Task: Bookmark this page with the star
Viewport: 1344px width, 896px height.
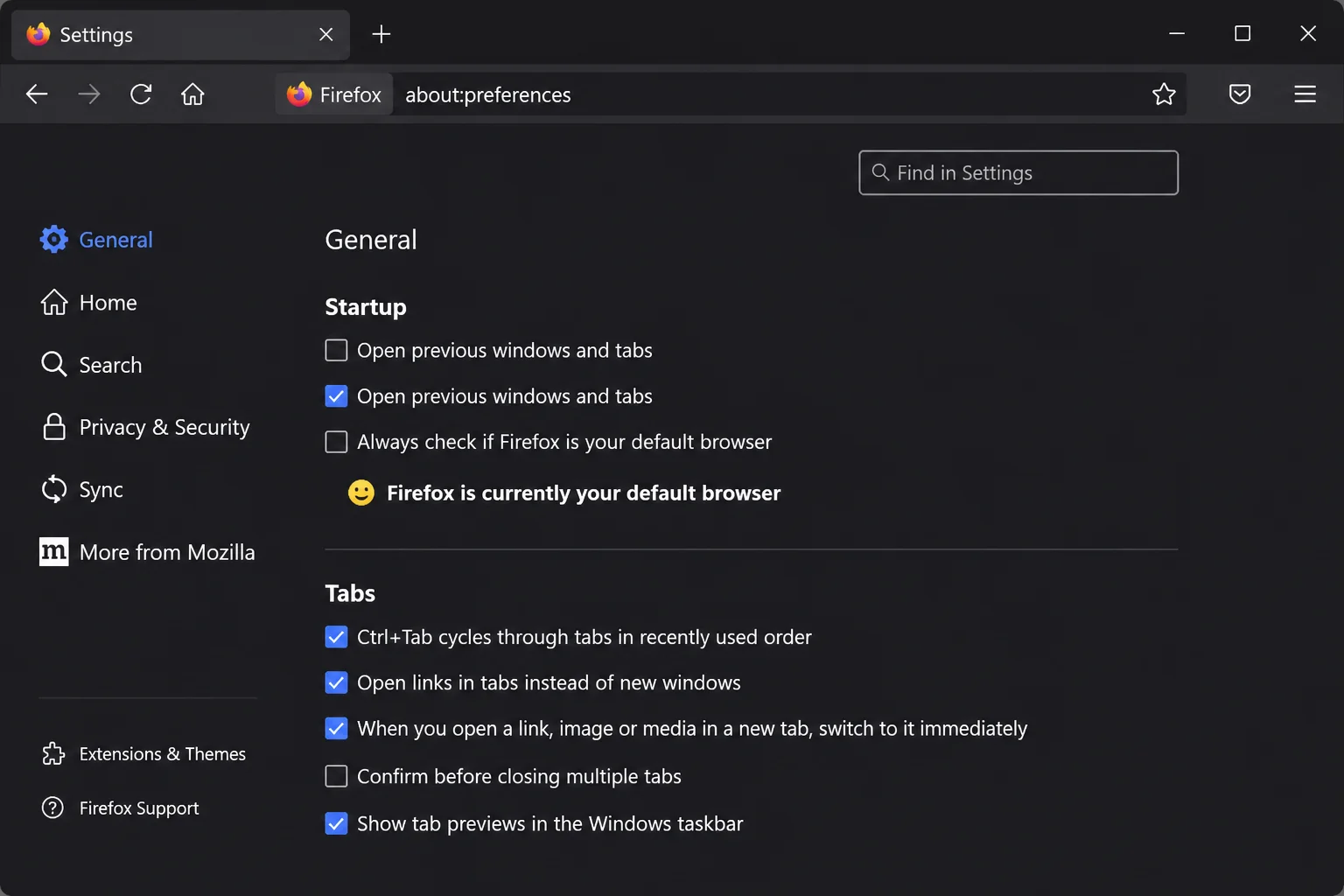Action: click(1164, 94)
